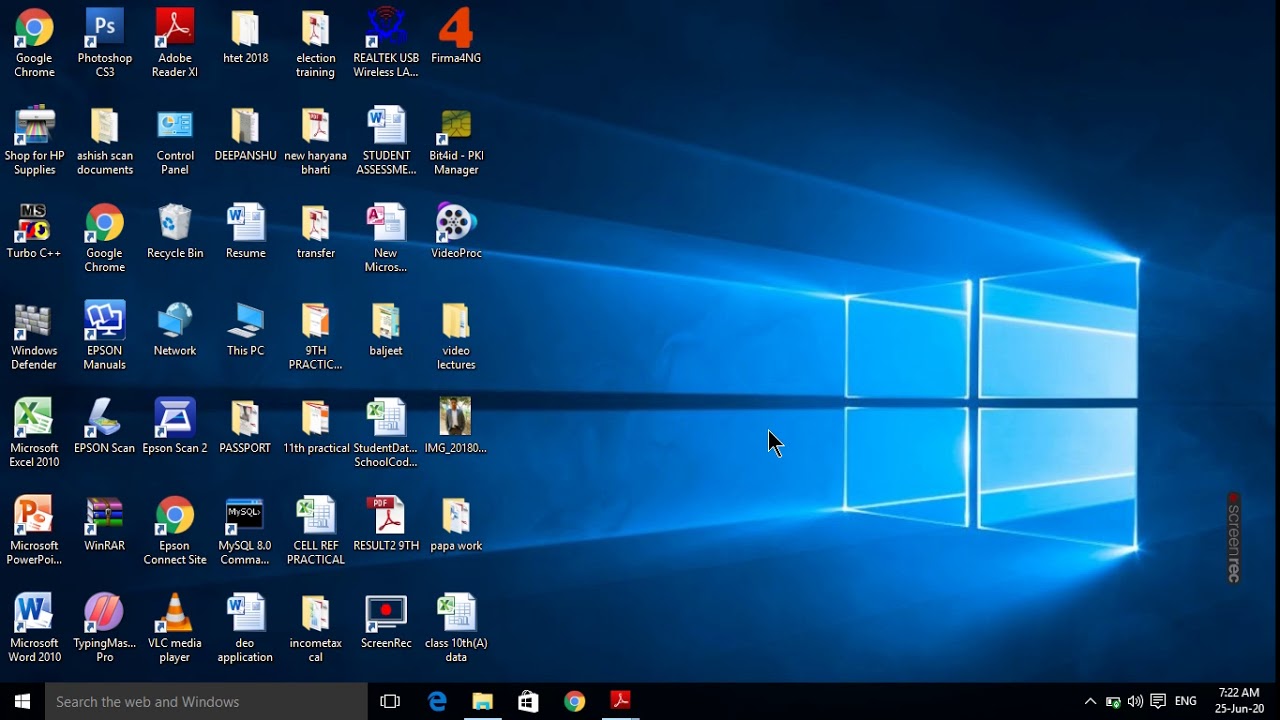Viewport: 1280px width, 720px height.
Task: Open the volume control tray icon
Action: click(1135, 701)
